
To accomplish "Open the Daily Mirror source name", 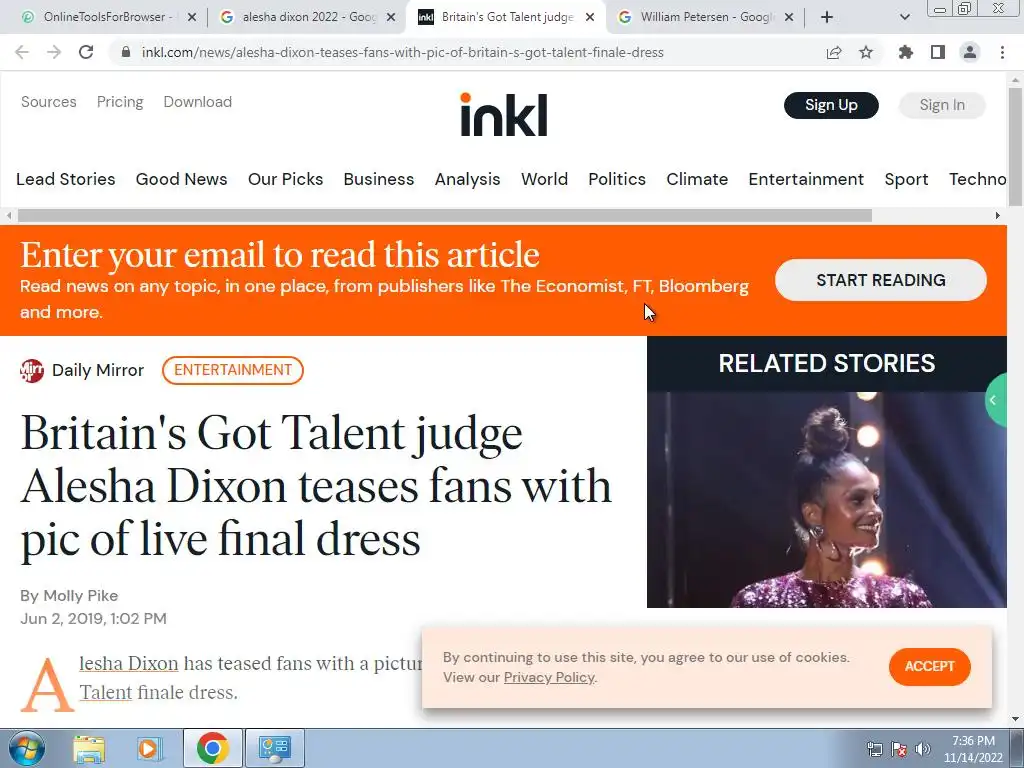I will [98, 370].
